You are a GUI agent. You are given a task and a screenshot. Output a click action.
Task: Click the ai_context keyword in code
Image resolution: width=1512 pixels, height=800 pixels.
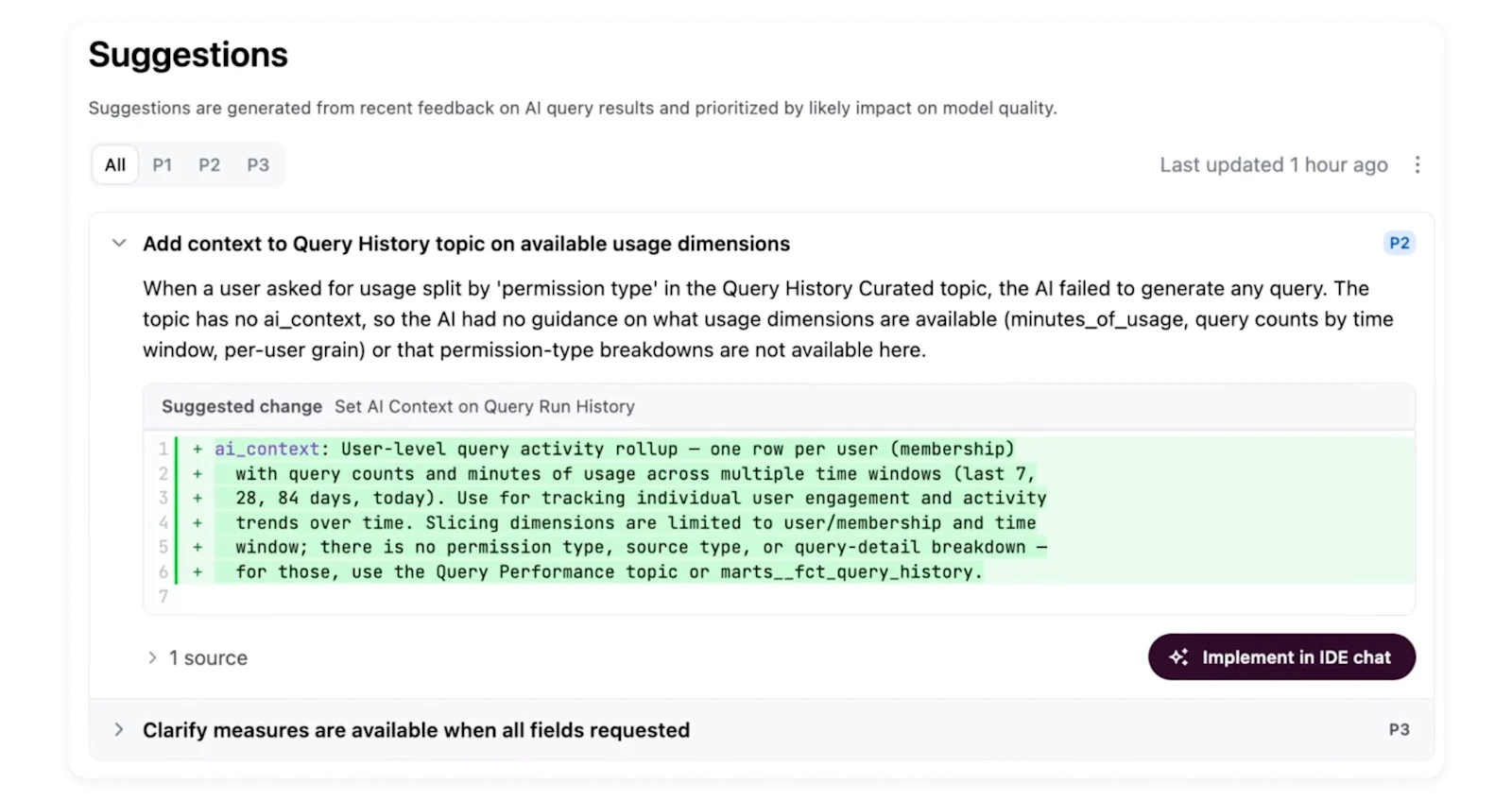[x=266, y=450]
